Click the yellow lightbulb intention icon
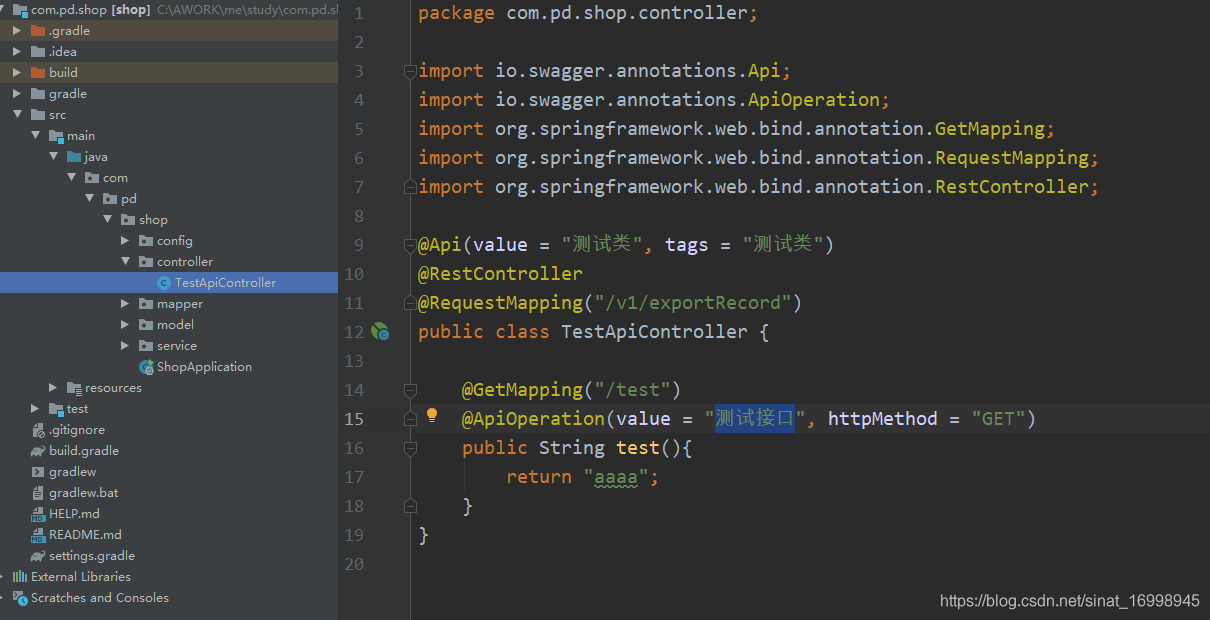The height and width of the screenshot is (620, 1210). 432,416
